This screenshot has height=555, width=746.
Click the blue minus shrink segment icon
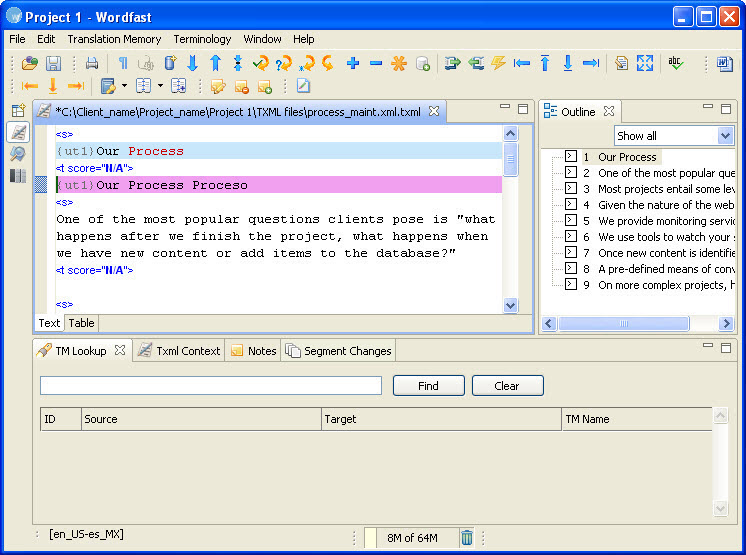click(x=376, y=63)
